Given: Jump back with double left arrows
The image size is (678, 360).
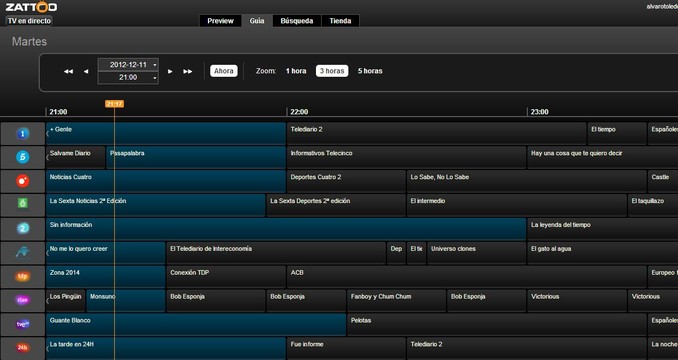Looking at the screenshot, I should click(68, 71).
